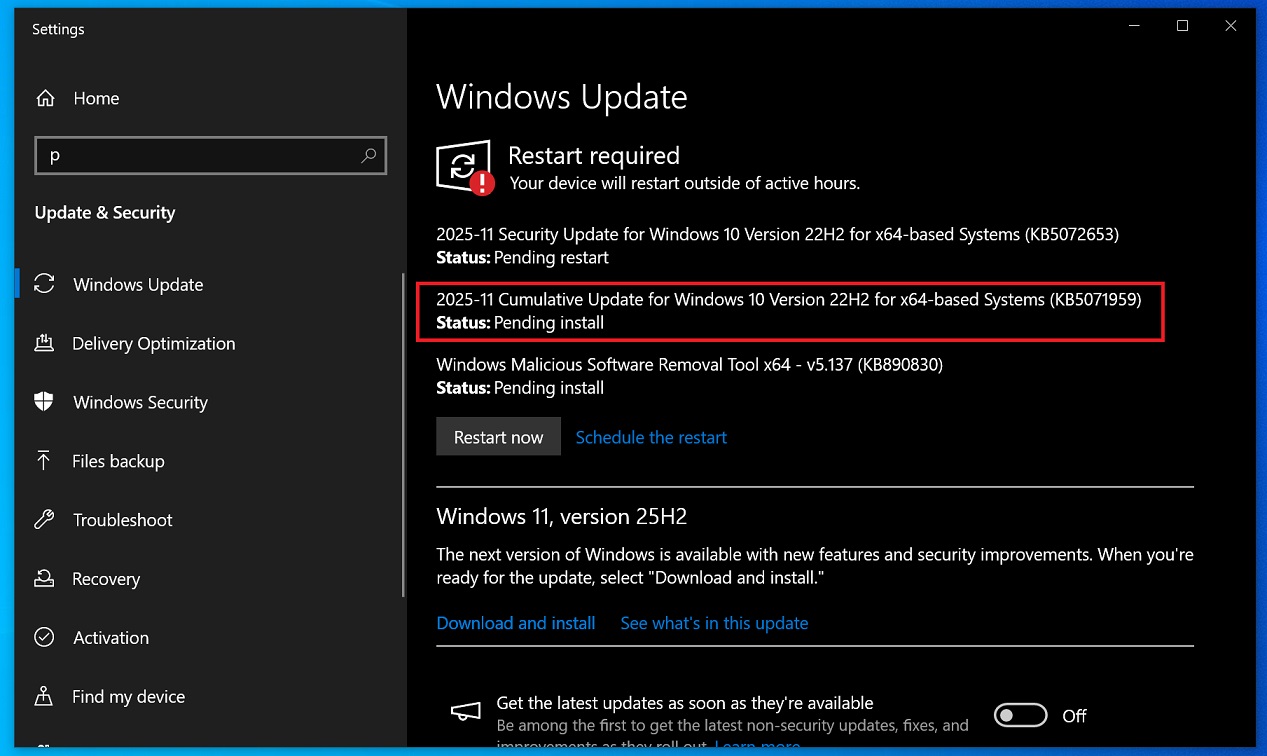1267x756 pixels.
Task: Click the Learn more link
Action: [757, 745]
